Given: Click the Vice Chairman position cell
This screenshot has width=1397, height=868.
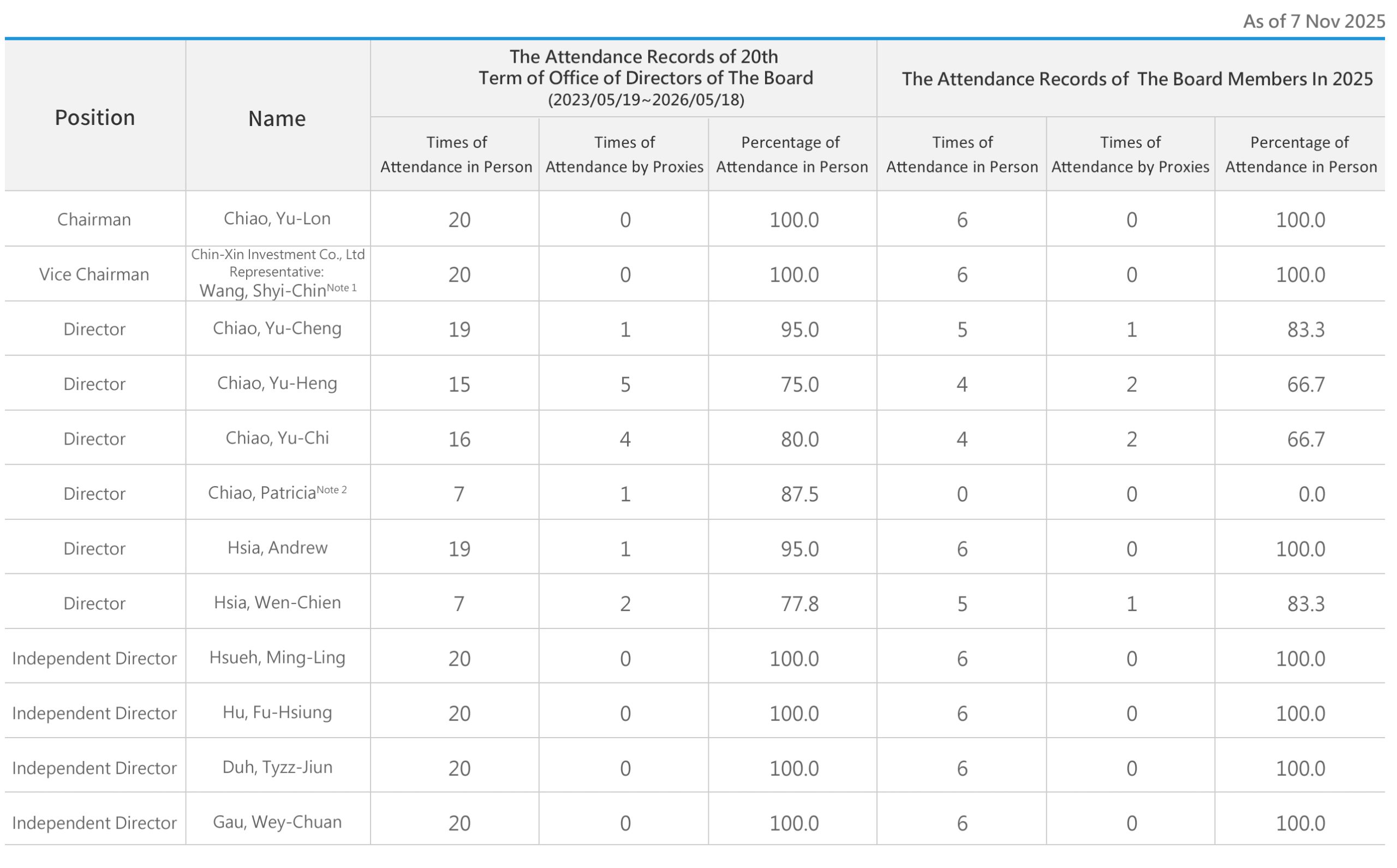Looking at the screenshot, I should pyautogui.click(x=94, y=274).
